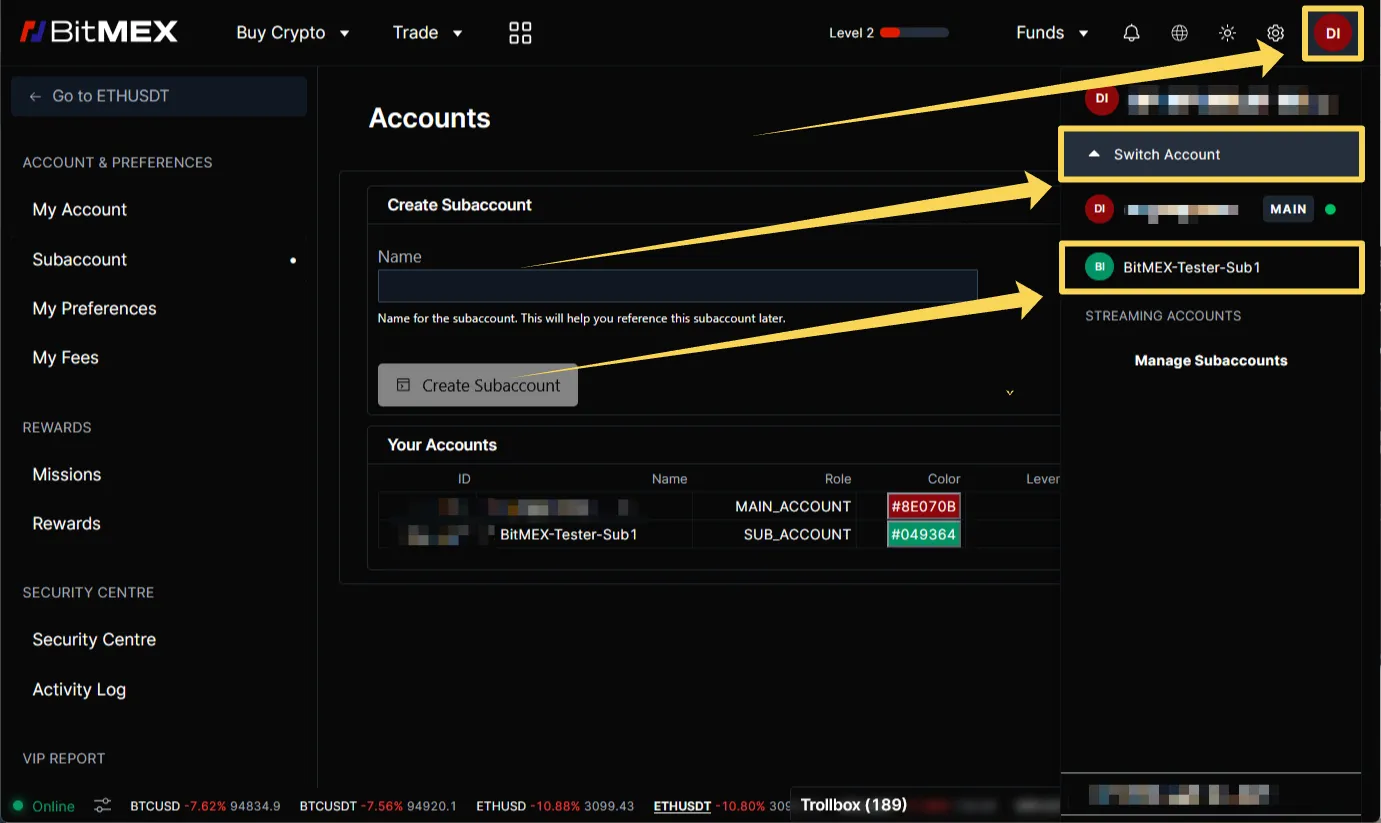This screenshot has height=823, width=1381.
Task: Open My Preferences in sidebar
Action: pos(94,308)
